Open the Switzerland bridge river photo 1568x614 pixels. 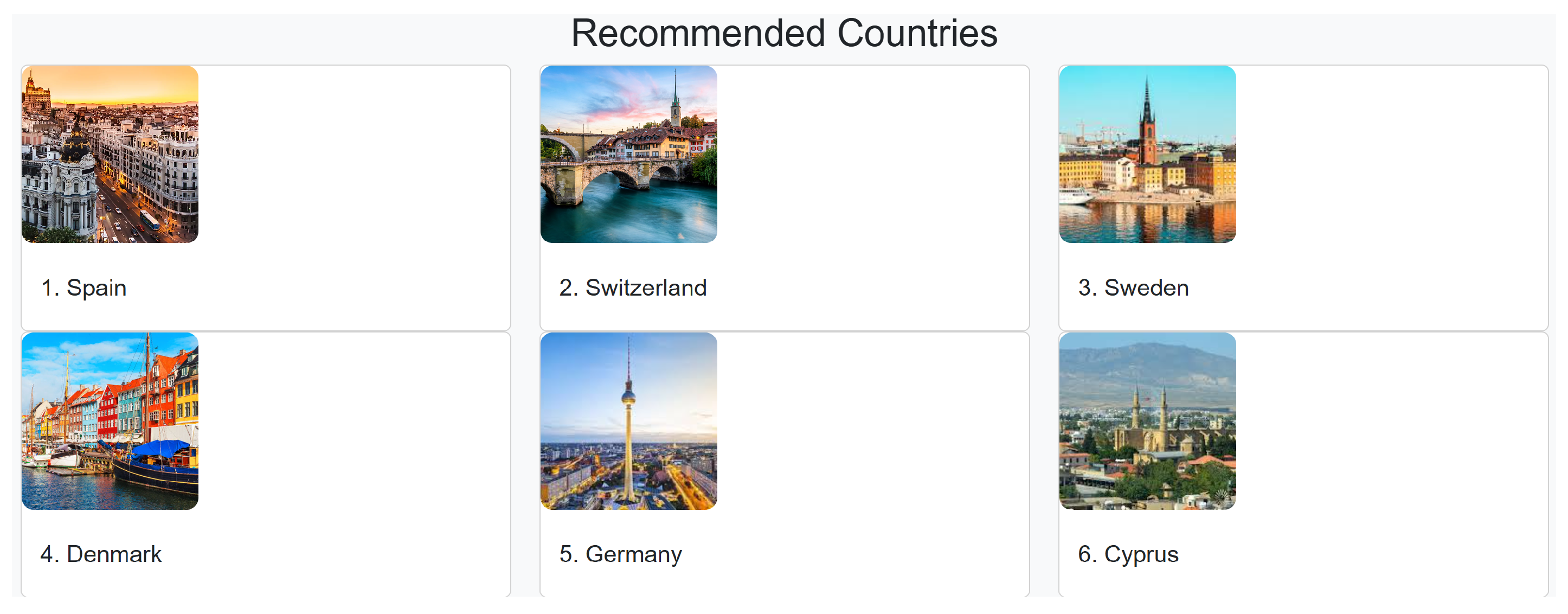pos(628,154)
